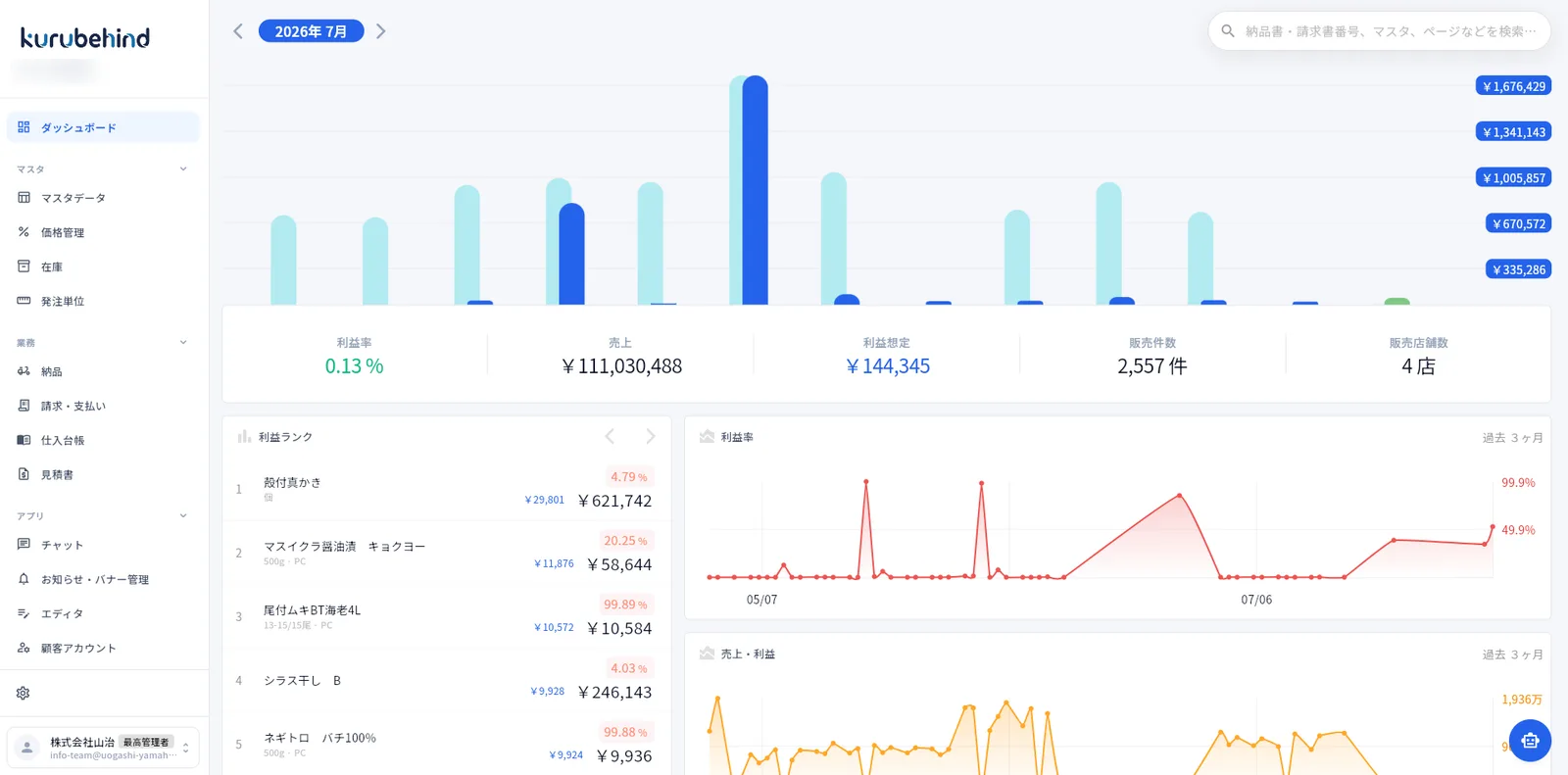Show next page of 利益ランク
The image size is (1568, 775).
[650, 436]
